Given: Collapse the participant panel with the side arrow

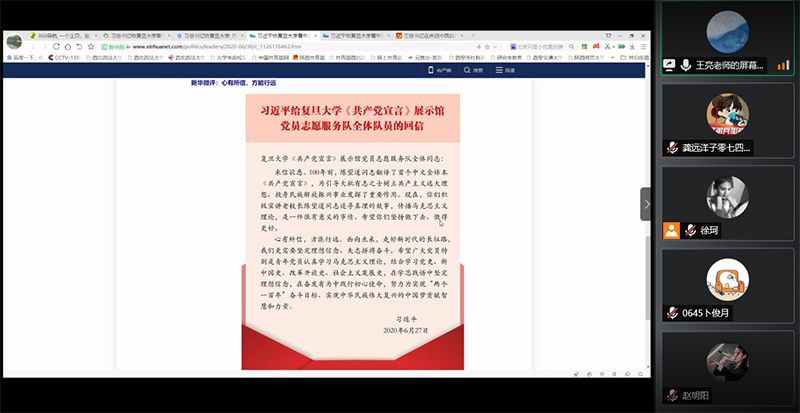Looking at the screenshot, I should pyautogui.click(x=646, y=204).
